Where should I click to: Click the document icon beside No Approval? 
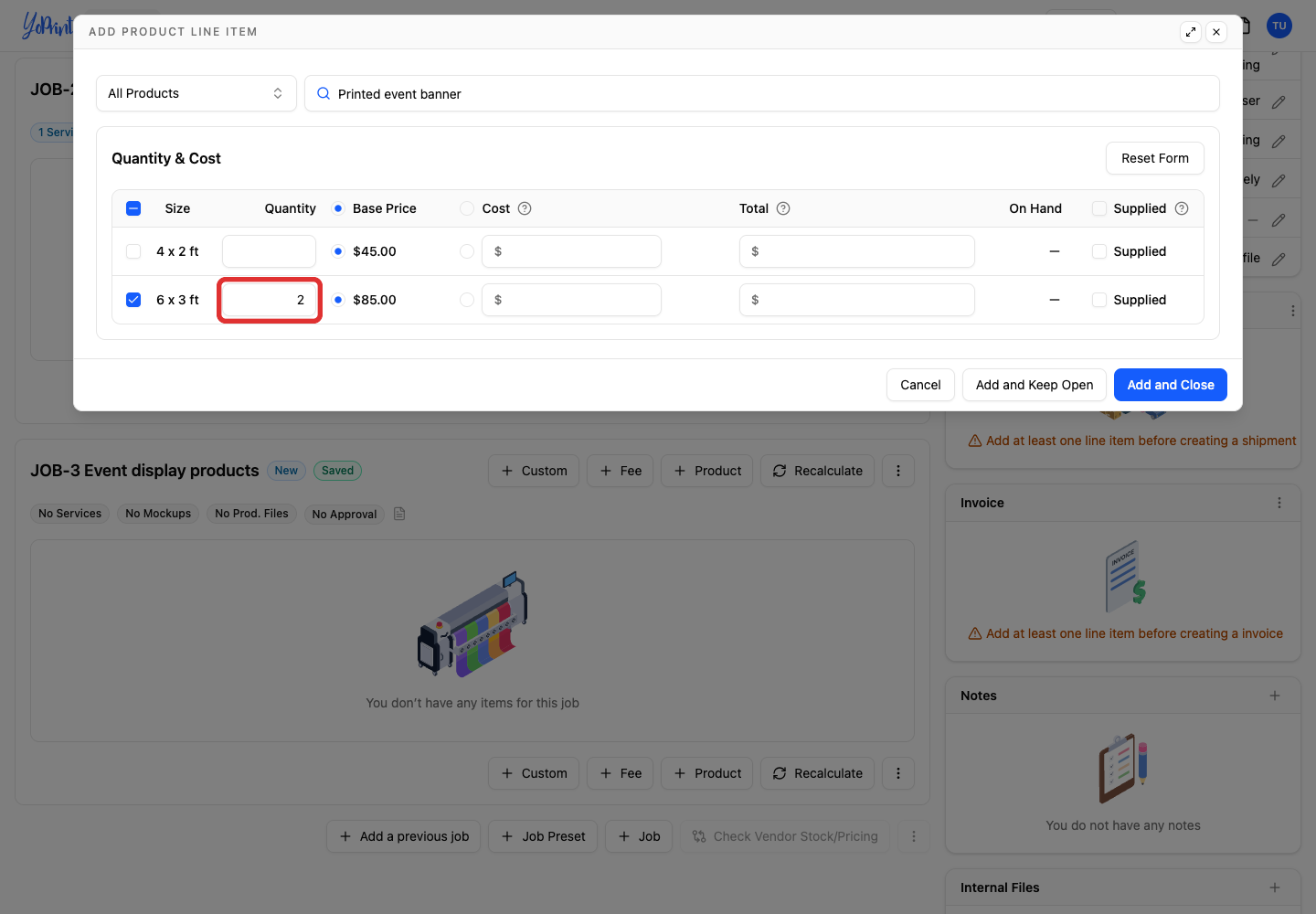click(x=399, y=514)
